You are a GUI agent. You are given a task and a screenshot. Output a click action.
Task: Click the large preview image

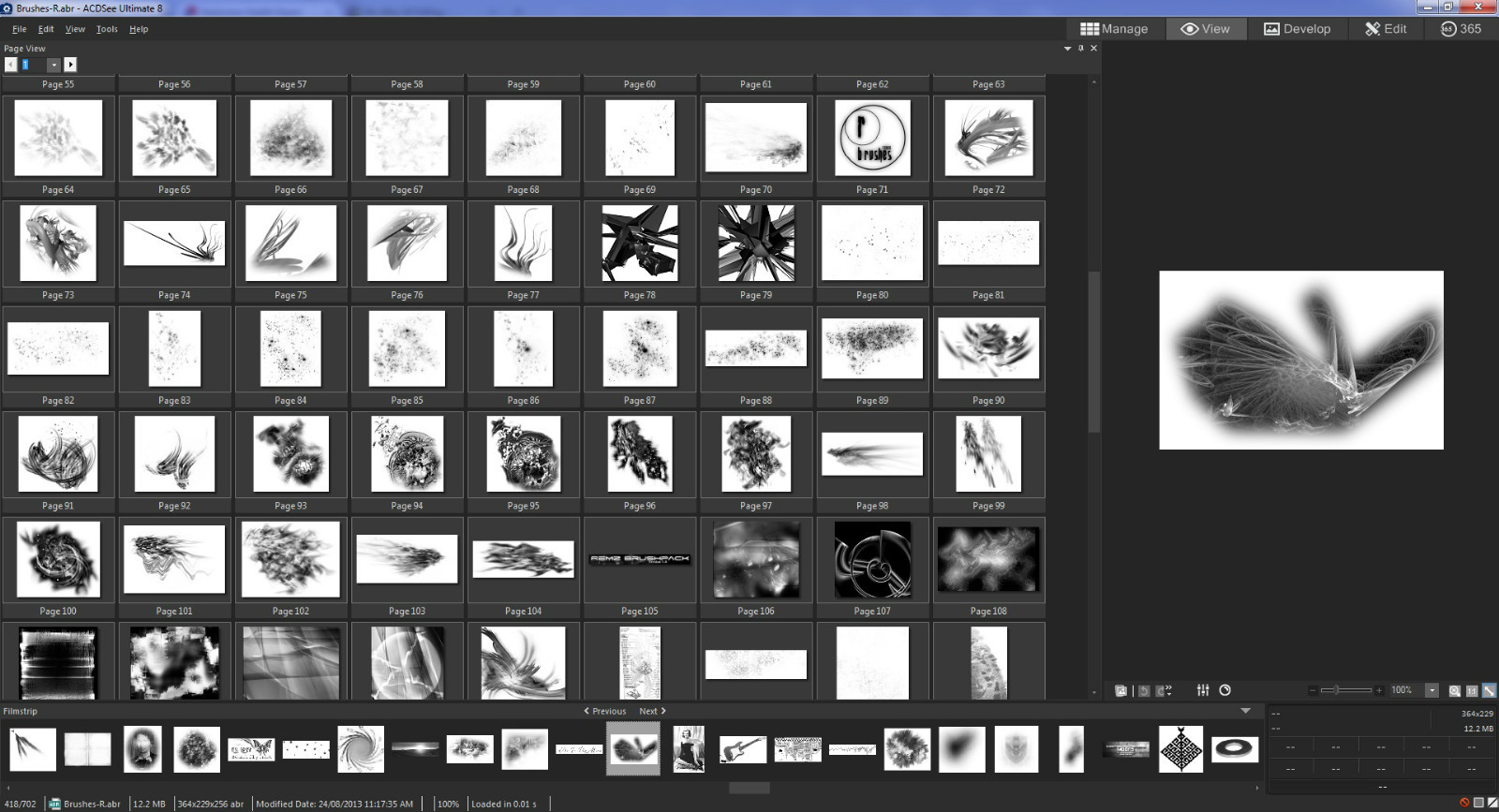click(x=1301, y=361)
